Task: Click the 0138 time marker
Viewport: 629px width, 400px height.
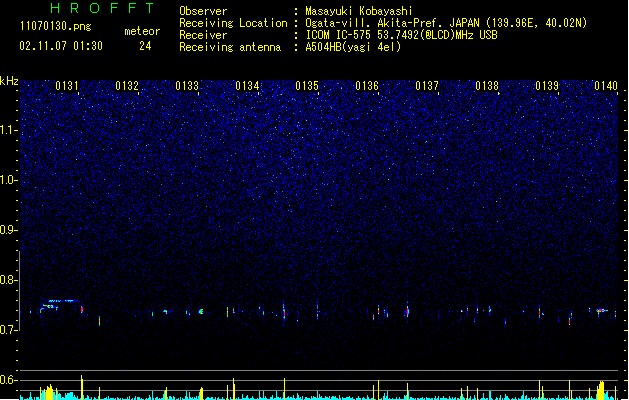Action: click(487, 86)
